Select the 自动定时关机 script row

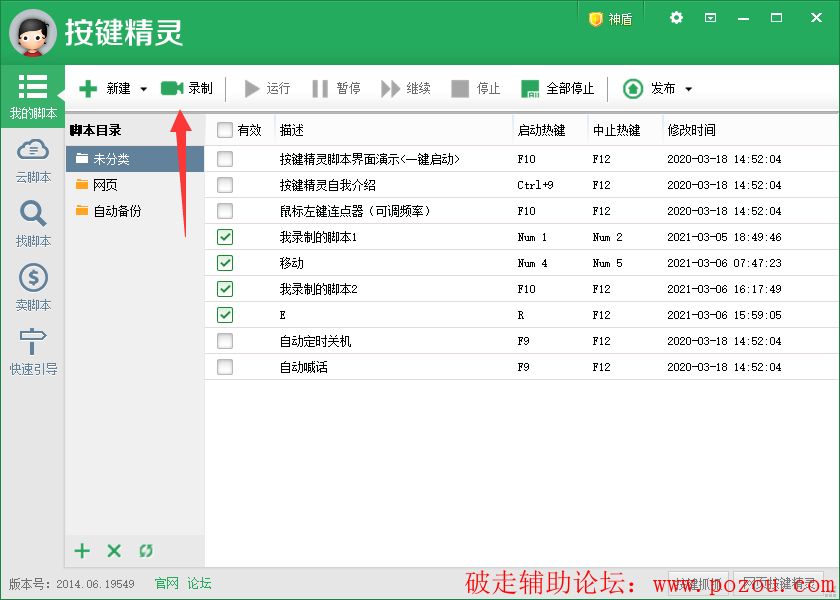click(521, 341)
